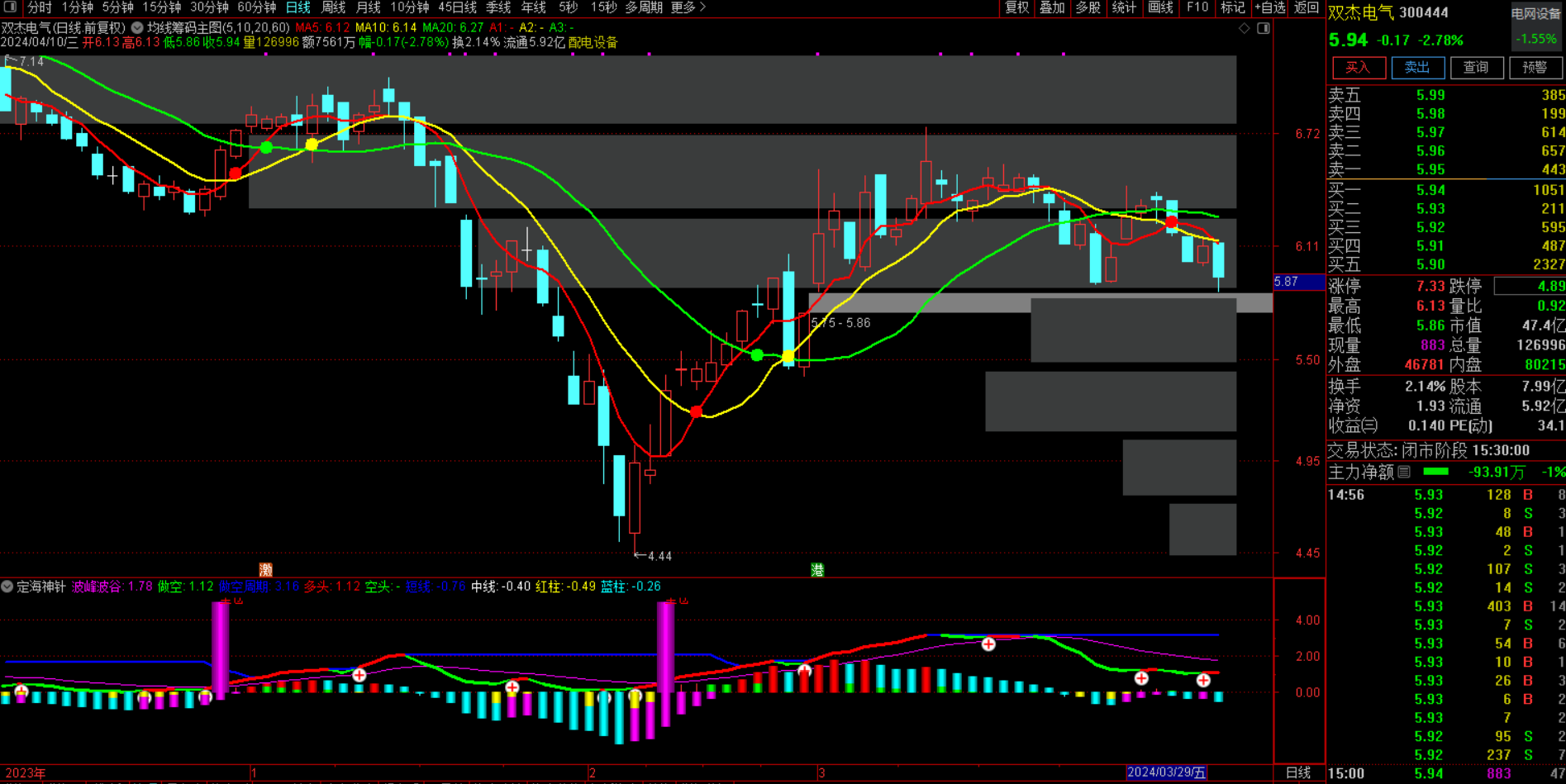This screenshot has width=1566, height=784.
Task: Expand the 定海神针 indicator dropdown
Action: (7, 587)
